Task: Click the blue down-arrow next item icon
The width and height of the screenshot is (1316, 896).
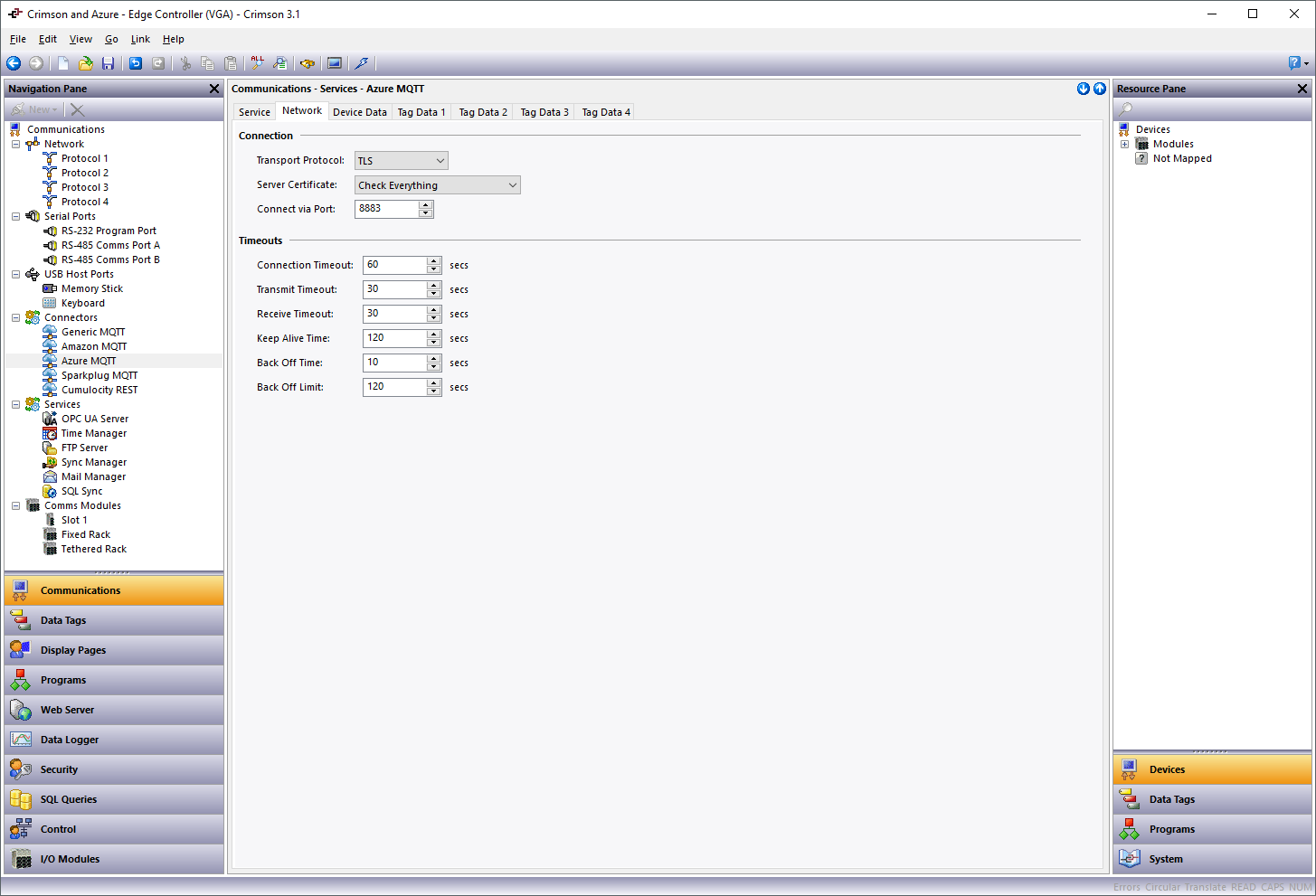Action: pyautogui.click(x=1084, y=89)
